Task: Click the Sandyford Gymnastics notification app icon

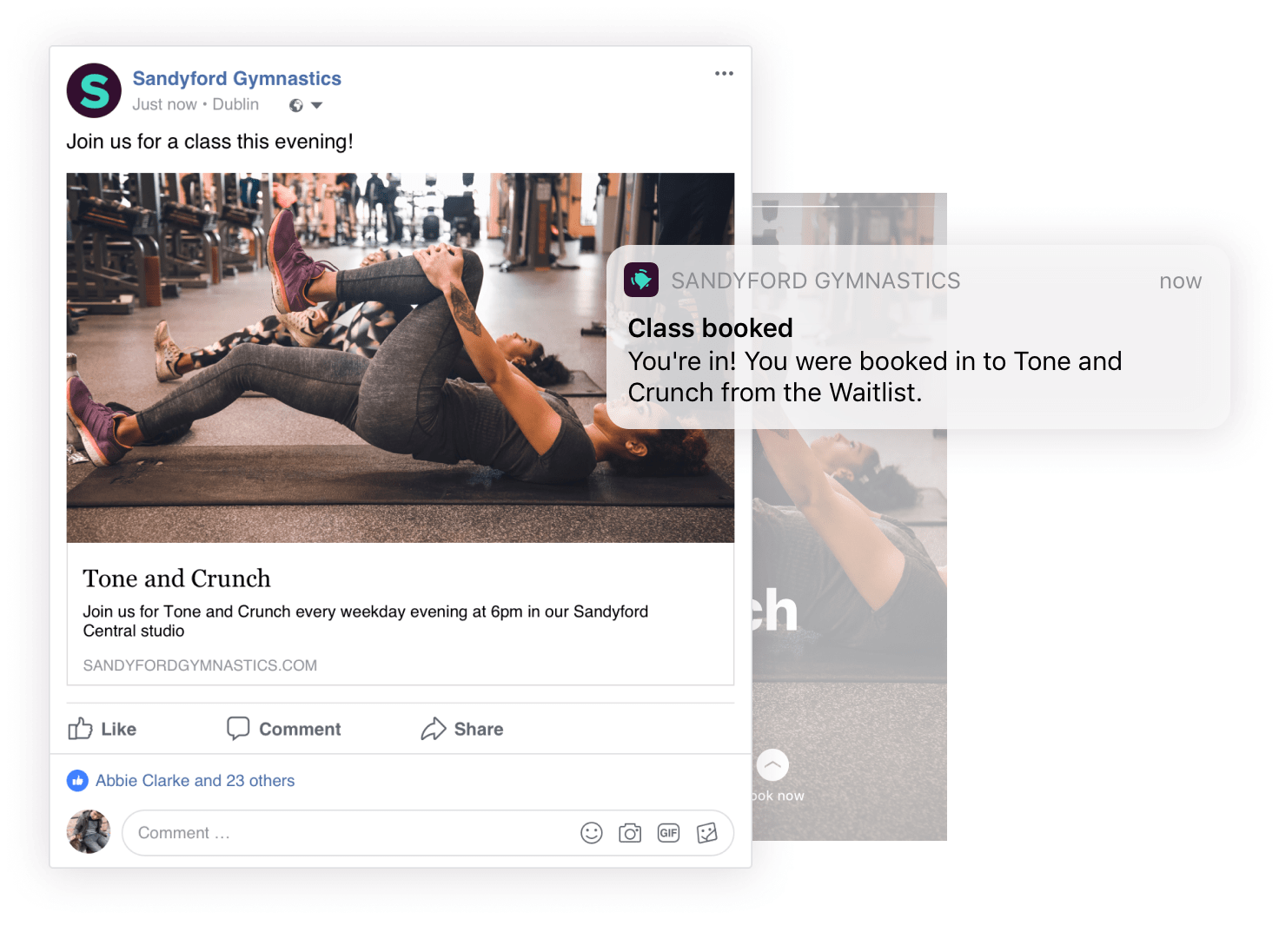Action: point(641,280)
